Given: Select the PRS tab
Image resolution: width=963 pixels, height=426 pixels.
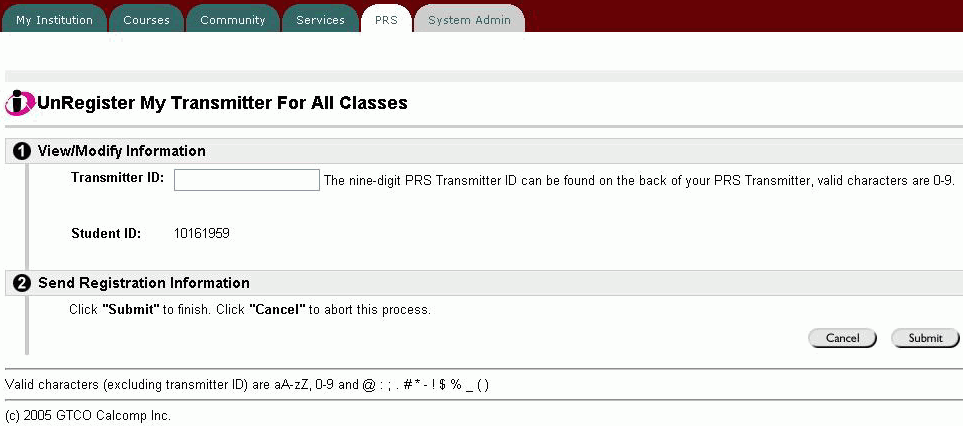Looking at the screenshot, I should click(x=386, y=20).
